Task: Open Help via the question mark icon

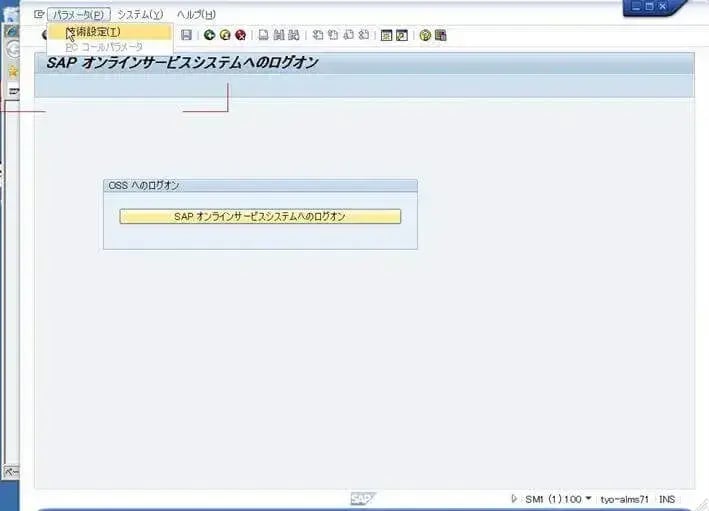Action: pos(425,35)
